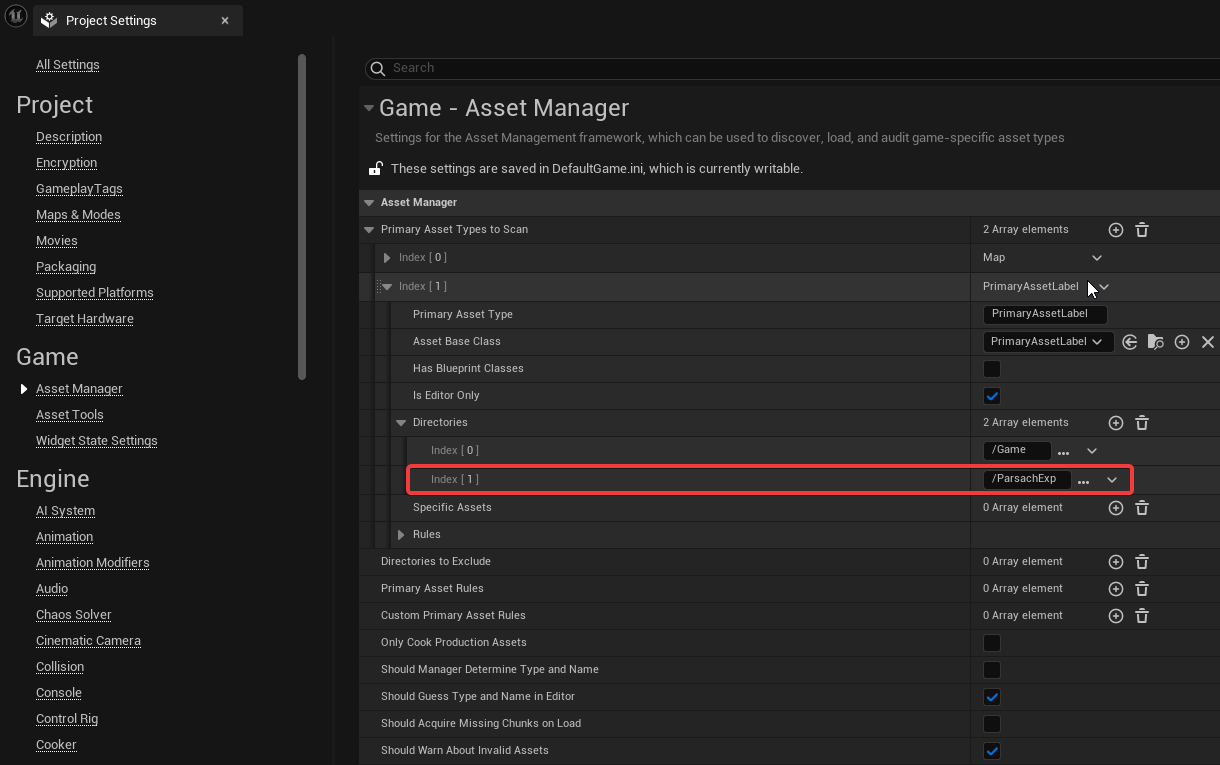Collapse the Game - Asset Manager header
The height and width of the screenshot is (765, 1220).
point(369,108)
